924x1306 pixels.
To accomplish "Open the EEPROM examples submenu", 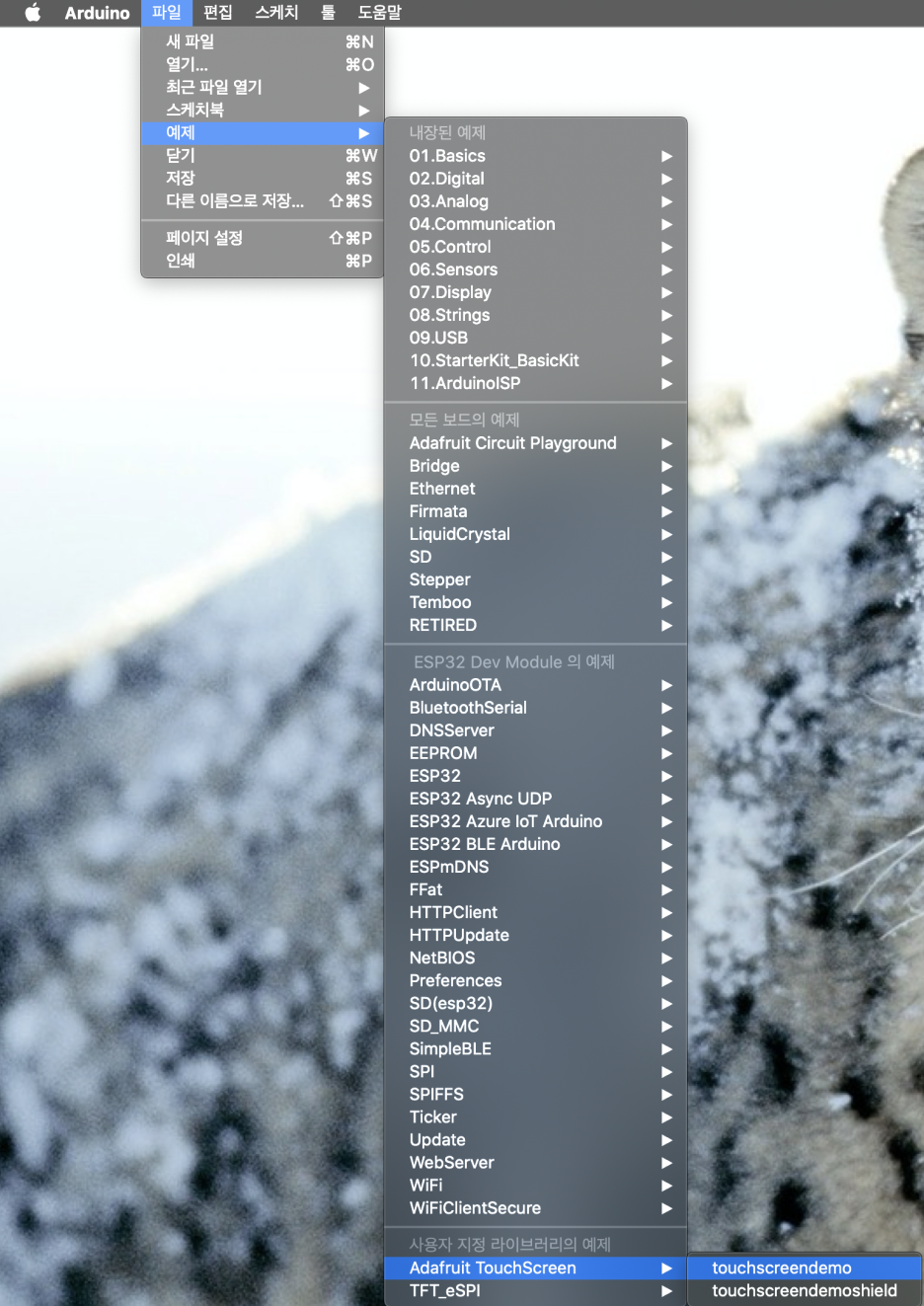I will (536, 753).
